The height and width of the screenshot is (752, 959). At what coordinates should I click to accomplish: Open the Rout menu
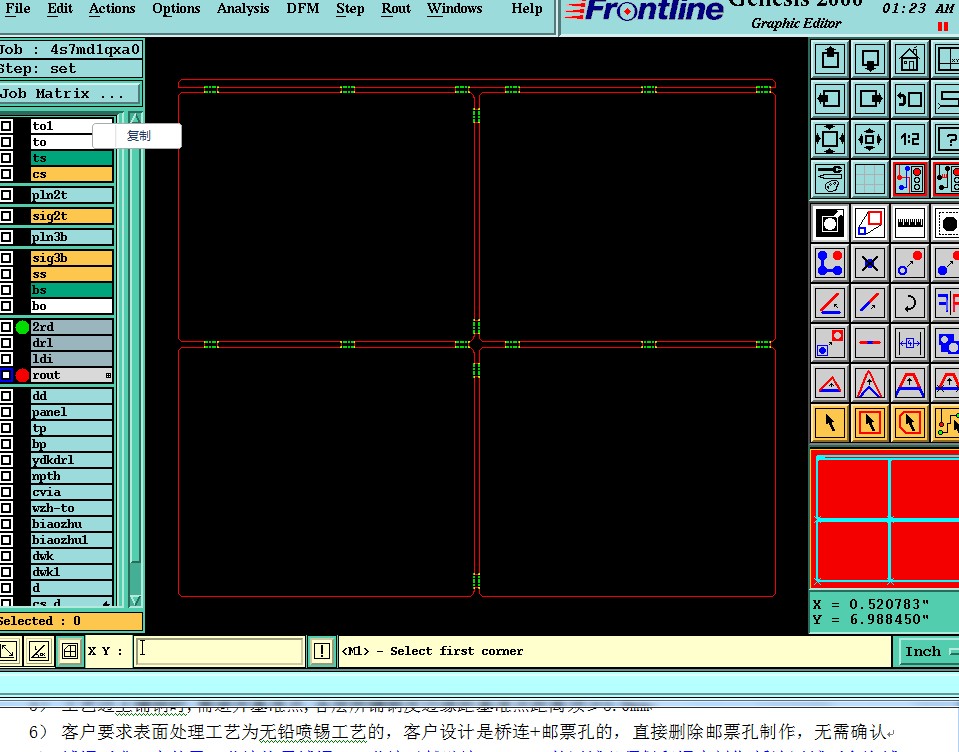396,9
